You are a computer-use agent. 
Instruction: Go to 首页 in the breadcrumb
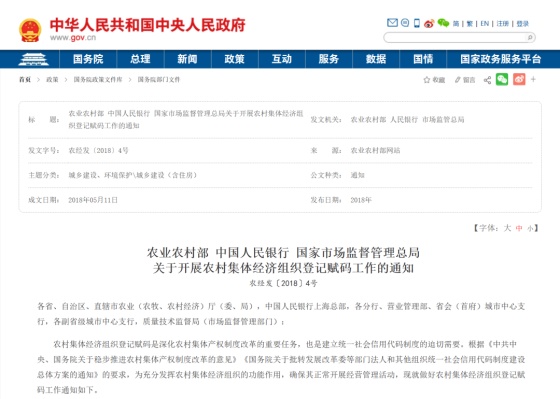(25, 80)
